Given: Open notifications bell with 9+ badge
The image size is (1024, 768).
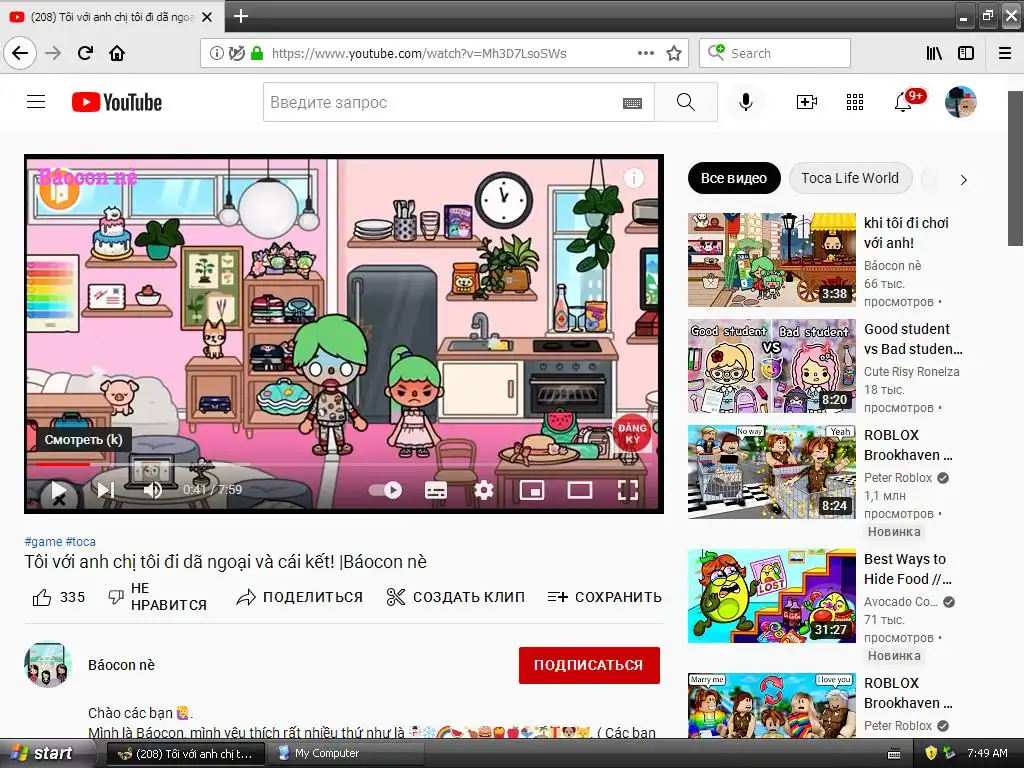Looking at the screenshot, I should coord(906,101).
